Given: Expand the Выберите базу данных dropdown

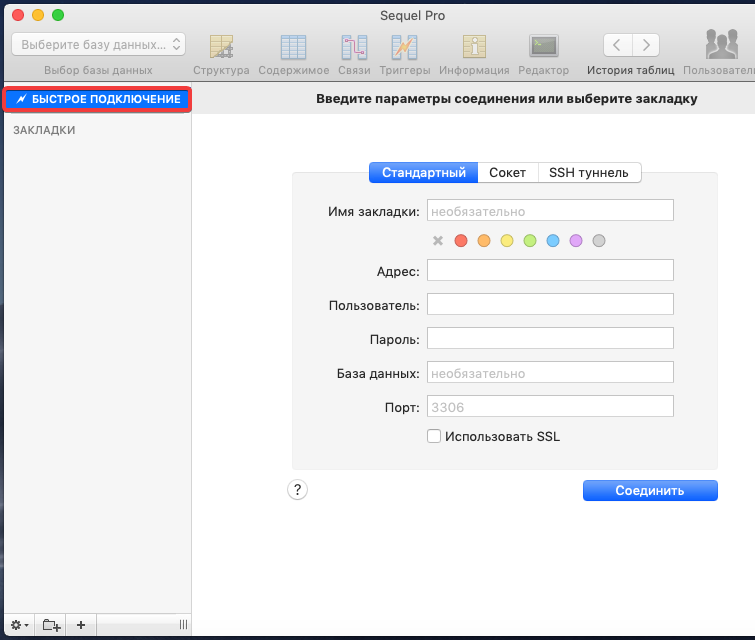Looking at the screenshot, I should [98, 44].
